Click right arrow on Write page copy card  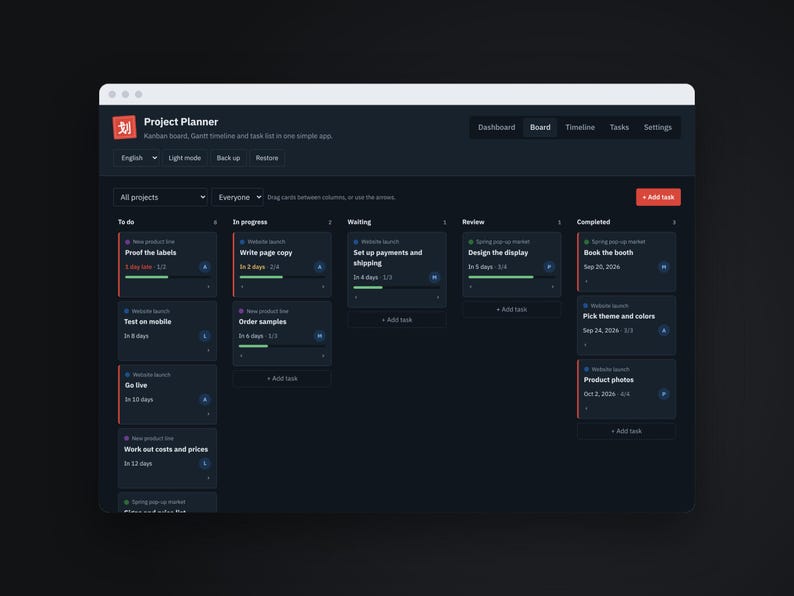click(x=323, y=287)
